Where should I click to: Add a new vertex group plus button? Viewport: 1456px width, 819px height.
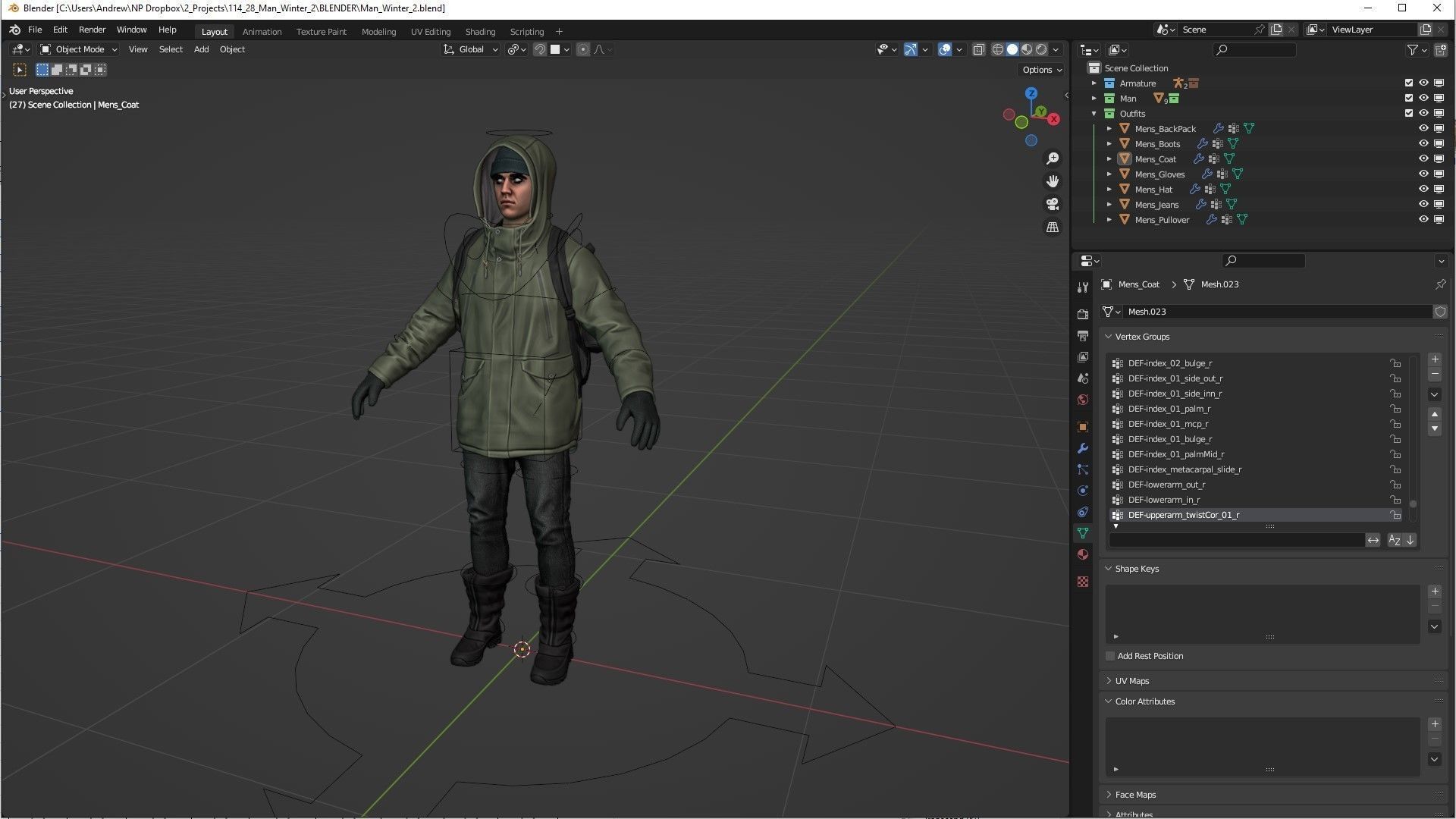[x=1435, y=359]
